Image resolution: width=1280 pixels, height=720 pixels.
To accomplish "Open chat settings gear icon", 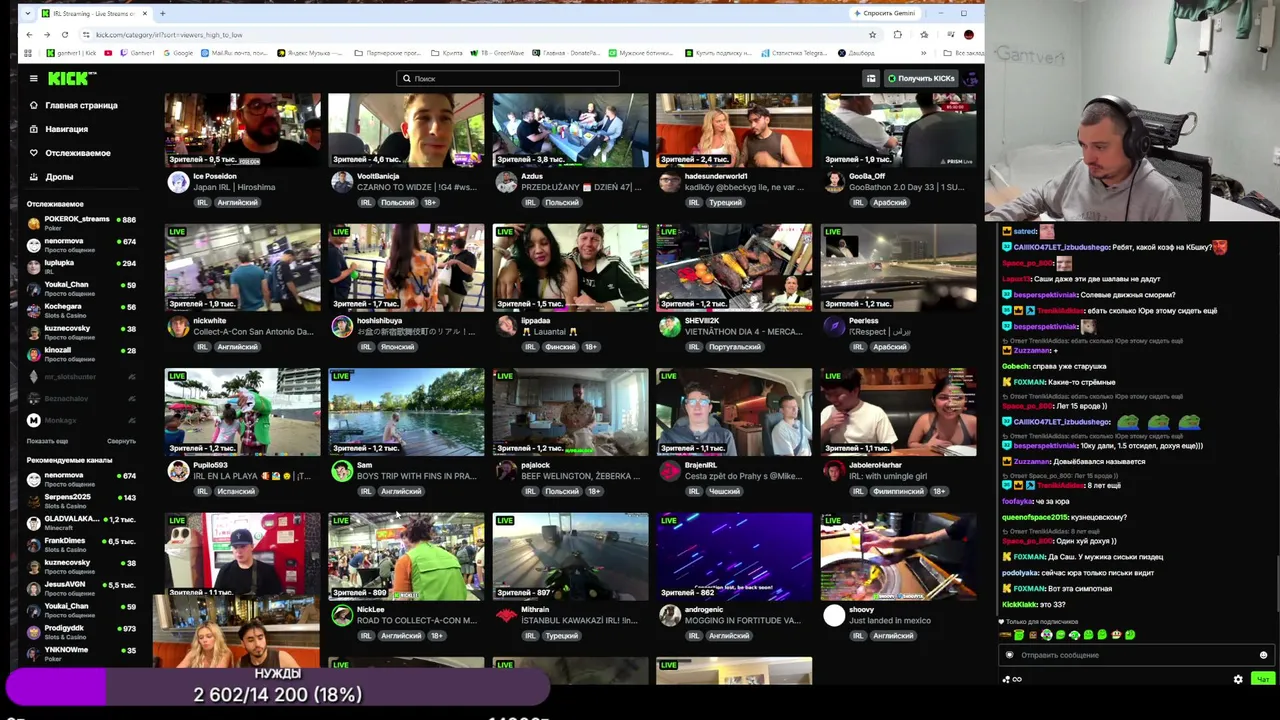I will (1238, 679).
